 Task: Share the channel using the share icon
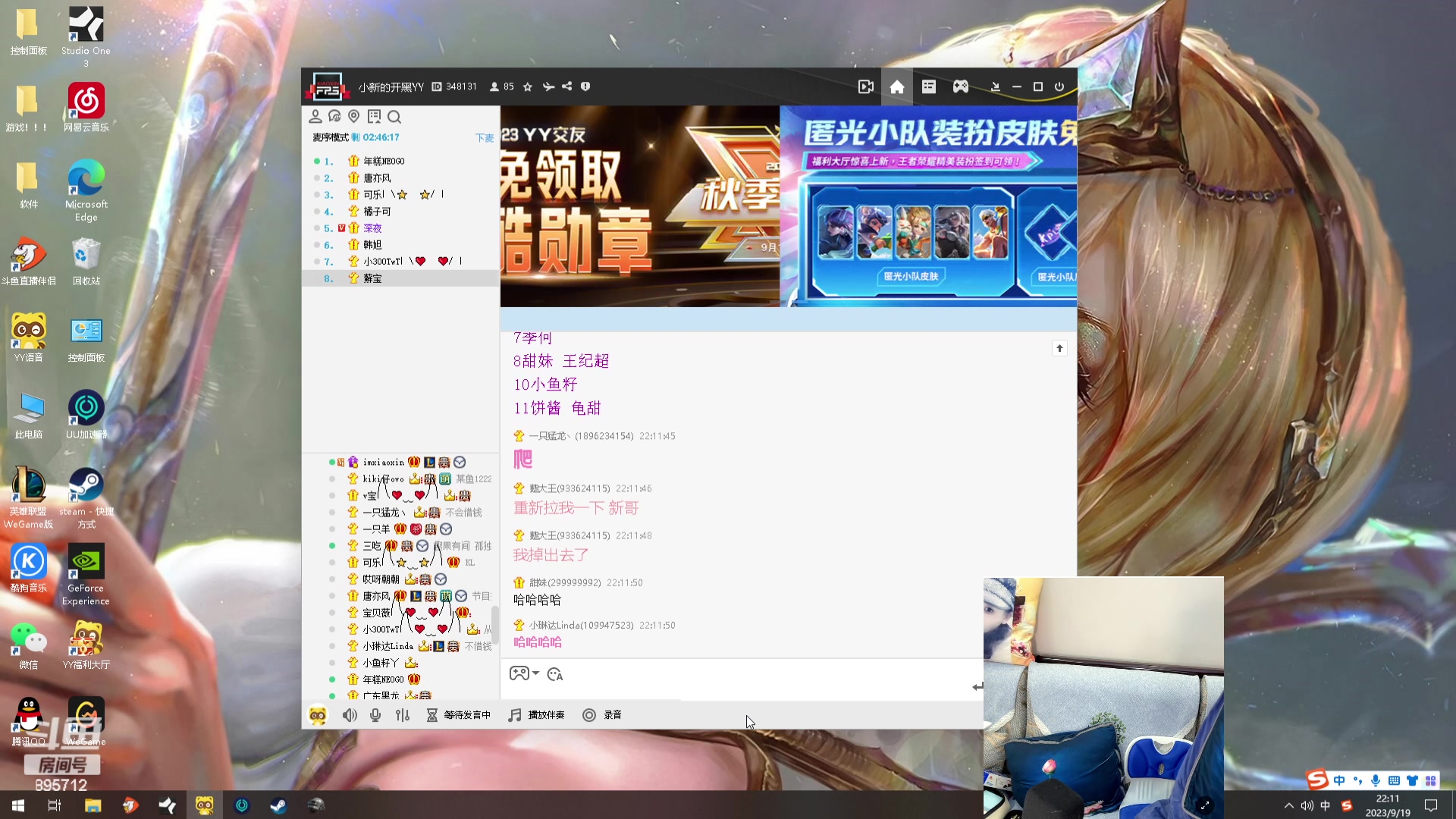tap(566, 86)
